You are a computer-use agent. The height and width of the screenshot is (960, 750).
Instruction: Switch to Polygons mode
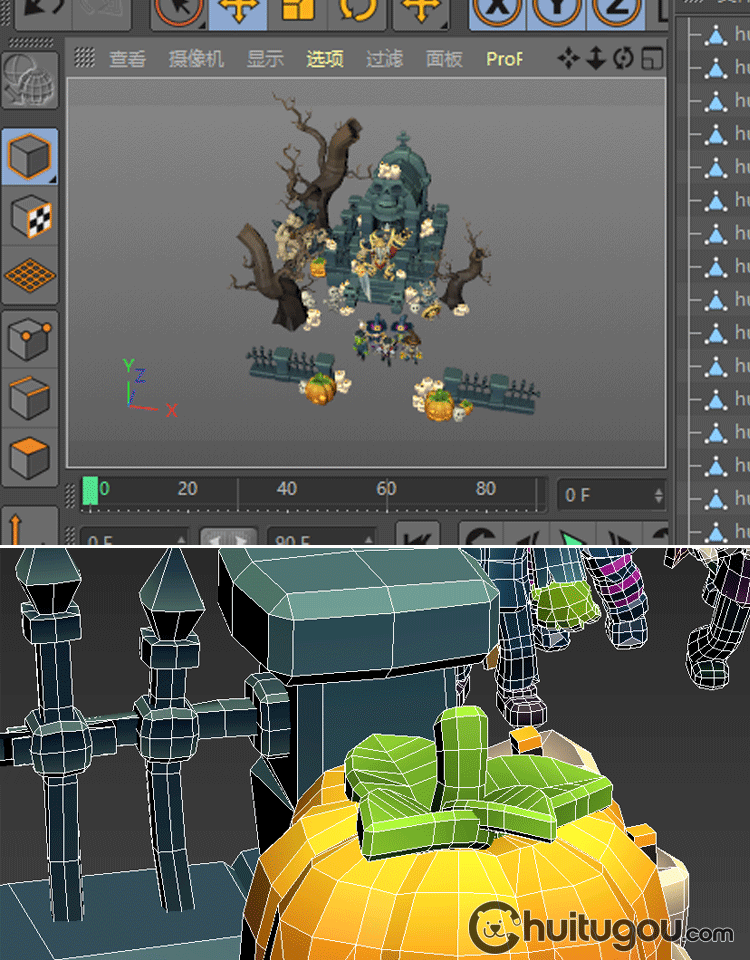[x=29, y=457]
